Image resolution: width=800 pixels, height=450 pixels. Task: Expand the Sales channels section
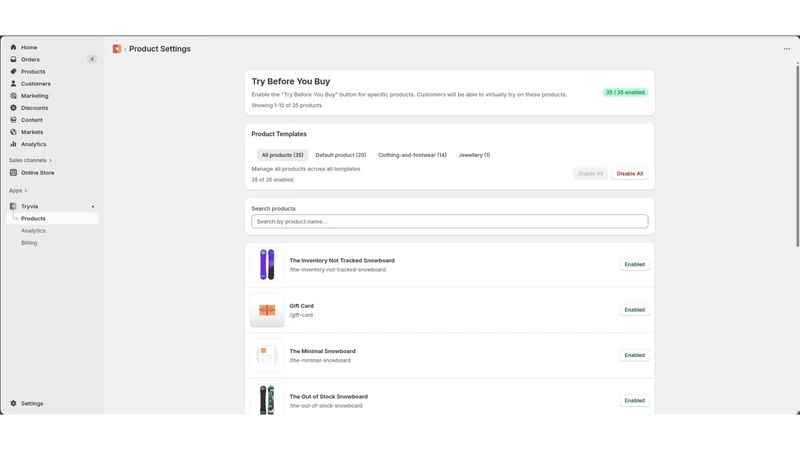tap(30, 160)
